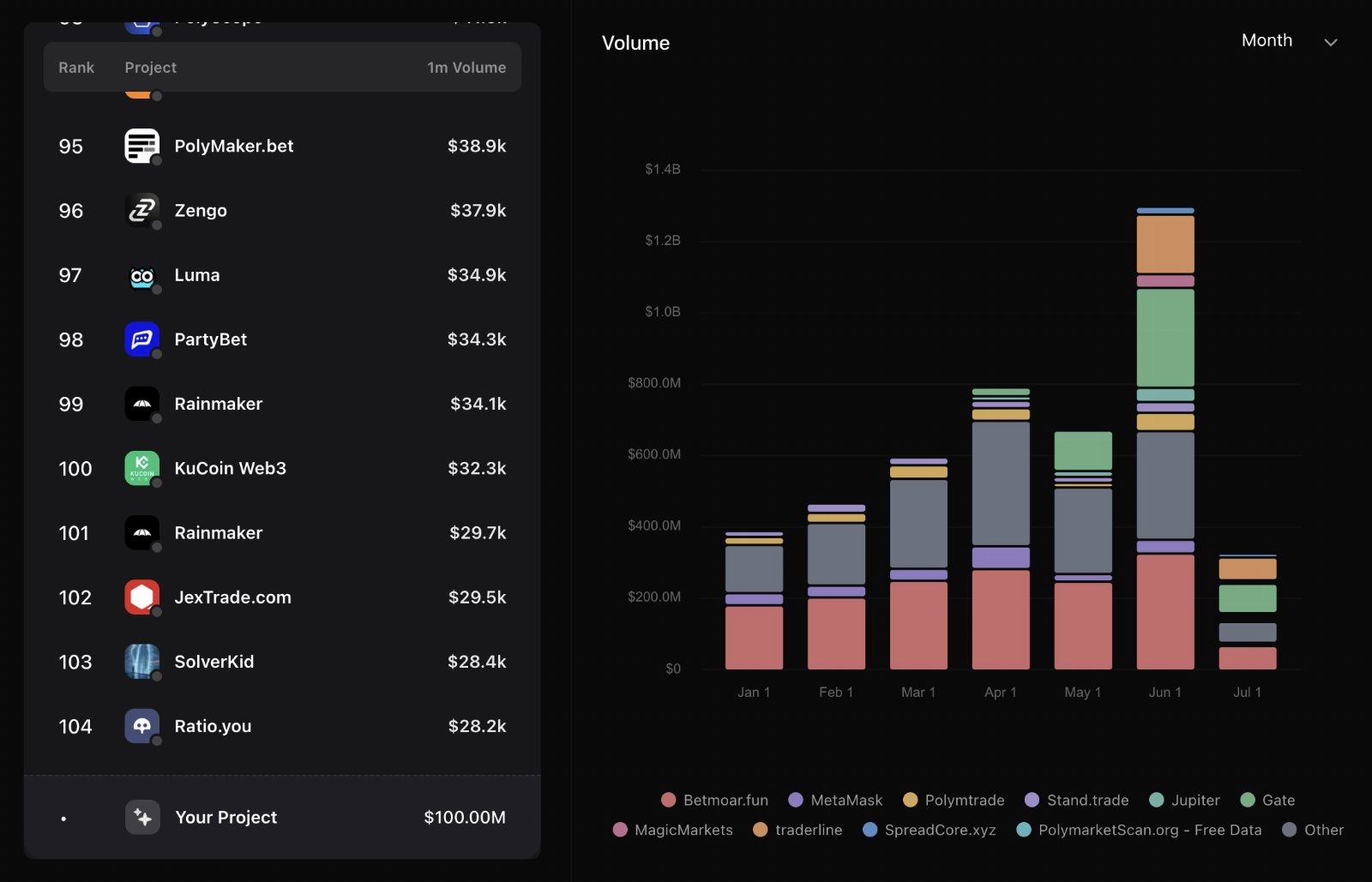Hide the Gate series via legend
The height and width of the screenshot is (882, 1372).
[1267, 800]
